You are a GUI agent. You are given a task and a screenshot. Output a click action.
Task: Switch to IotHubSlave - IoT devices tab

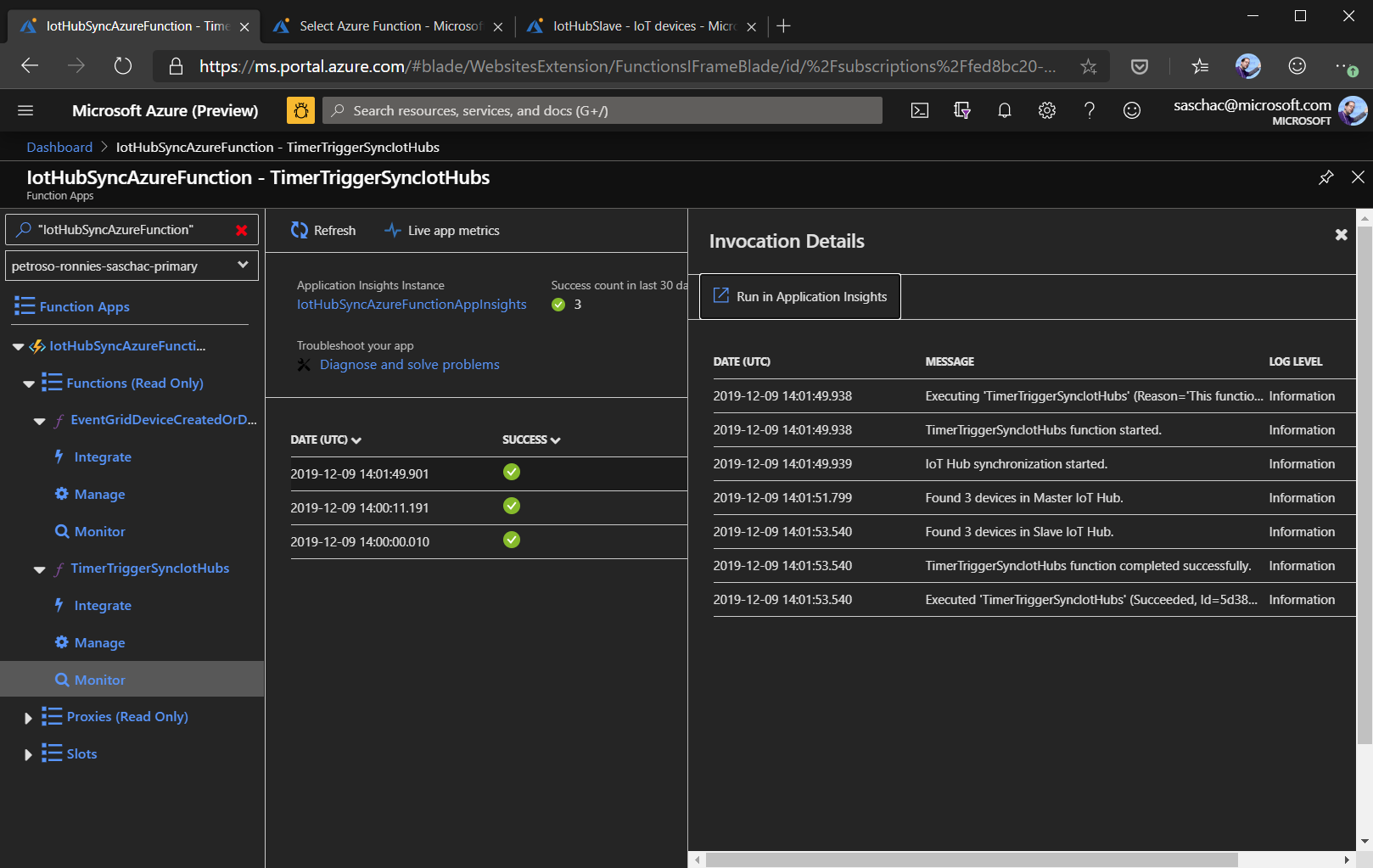[x=642, y=26]
